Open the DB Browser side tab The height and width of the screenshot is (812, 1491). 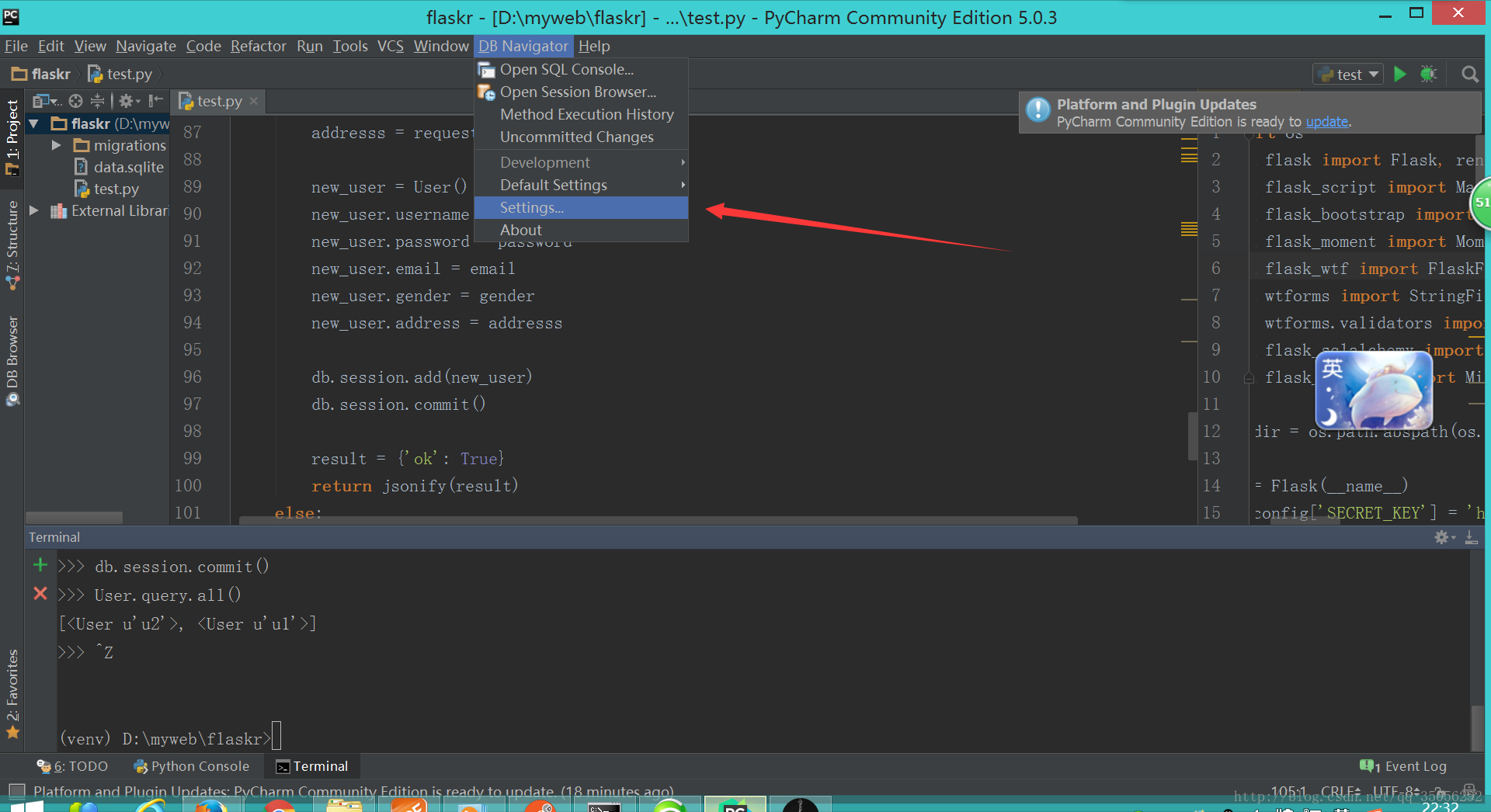(x=12, y=360)
